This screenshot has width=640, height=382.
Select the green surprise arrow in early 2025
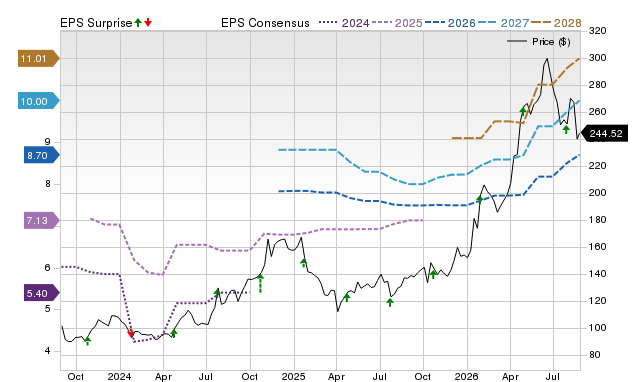click(x=303, y=262)
